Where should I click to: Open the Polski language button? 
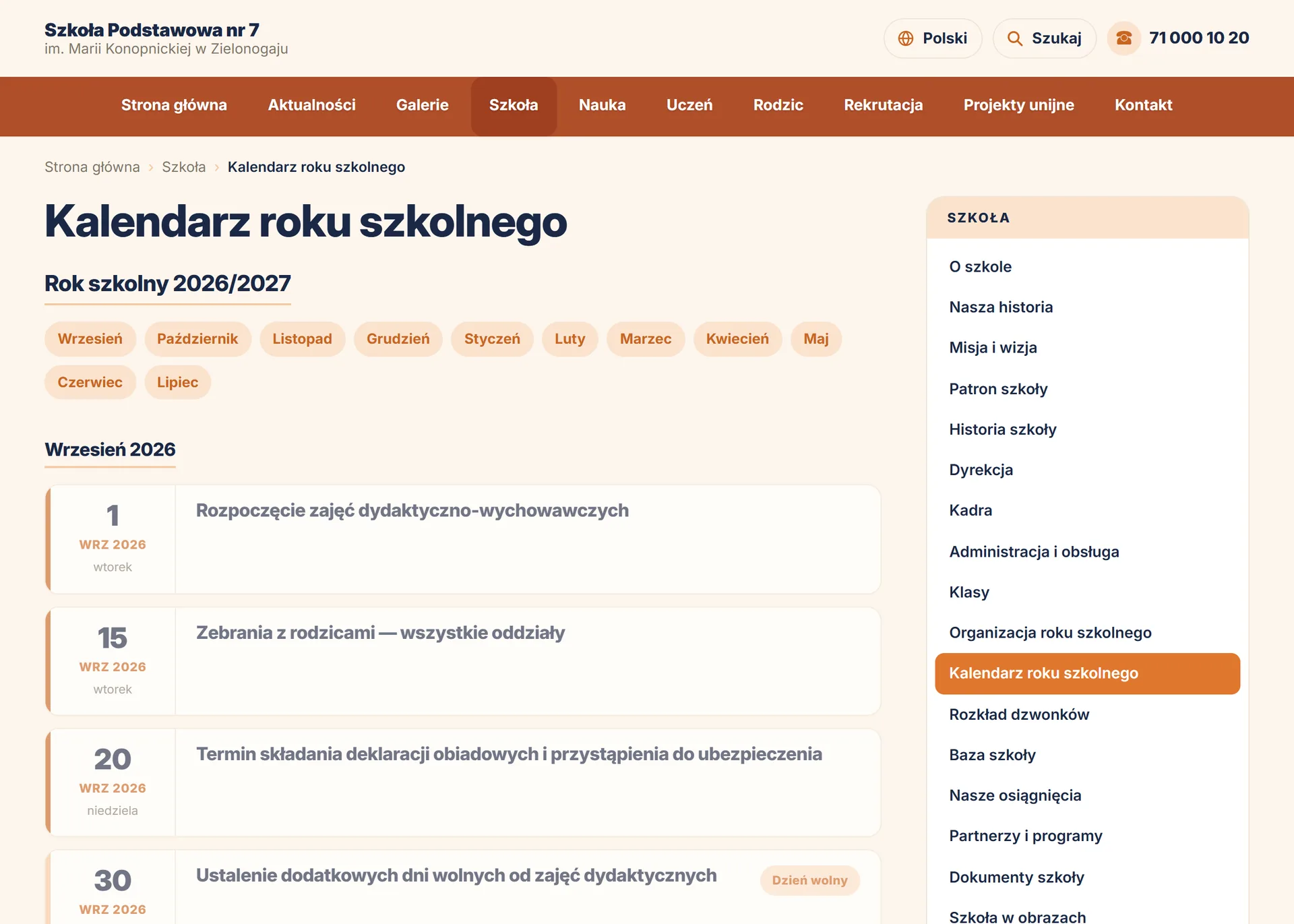click(933, 38)
